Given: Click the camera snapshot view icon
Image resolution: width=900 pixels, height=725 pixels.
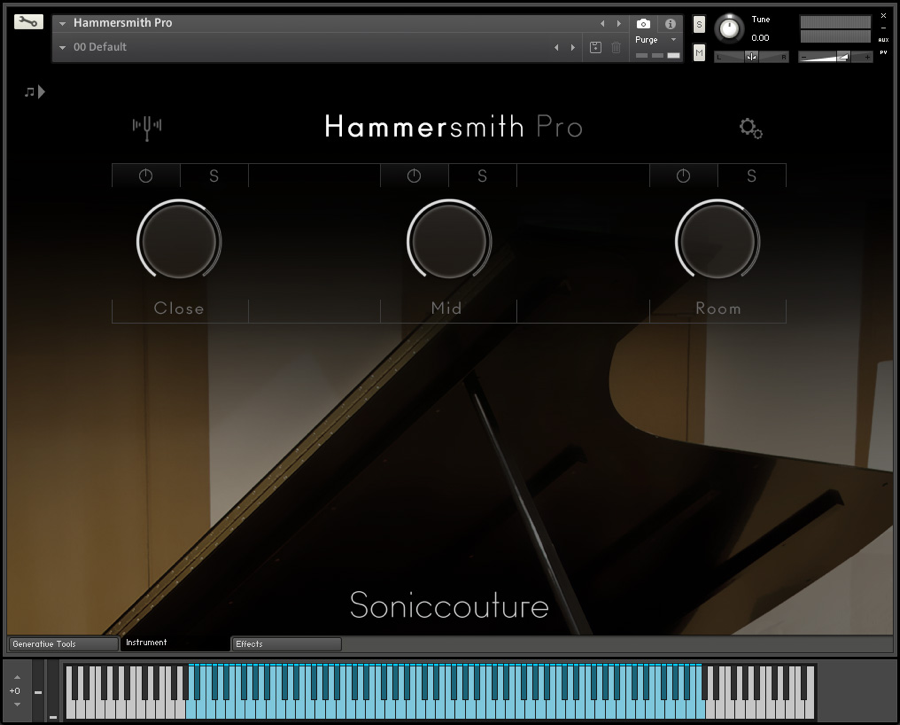Looking at the screenshot, I should (643, 24).
